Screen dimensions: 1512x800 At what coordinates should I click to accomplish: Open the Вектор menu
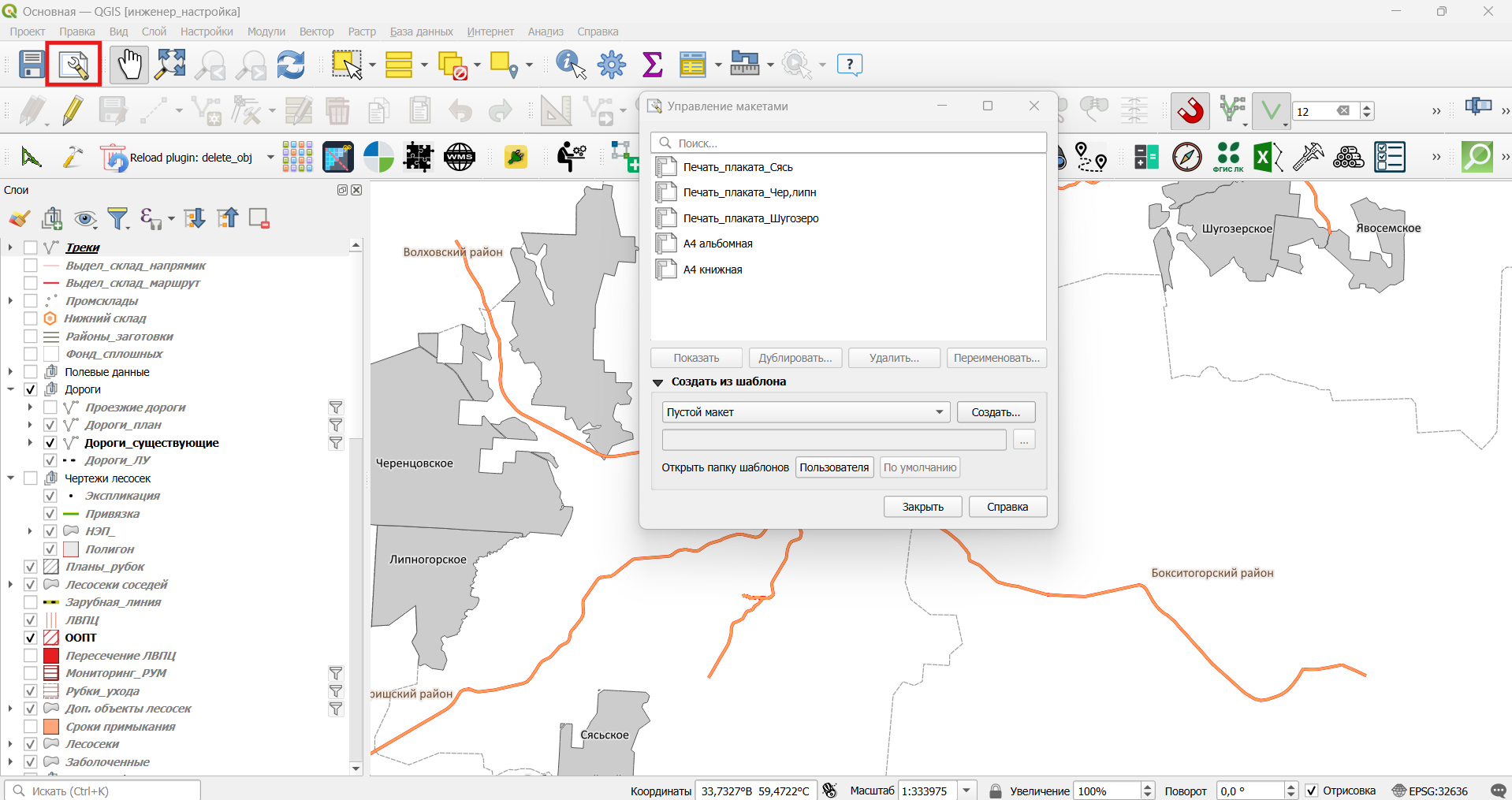click(316, 32)
